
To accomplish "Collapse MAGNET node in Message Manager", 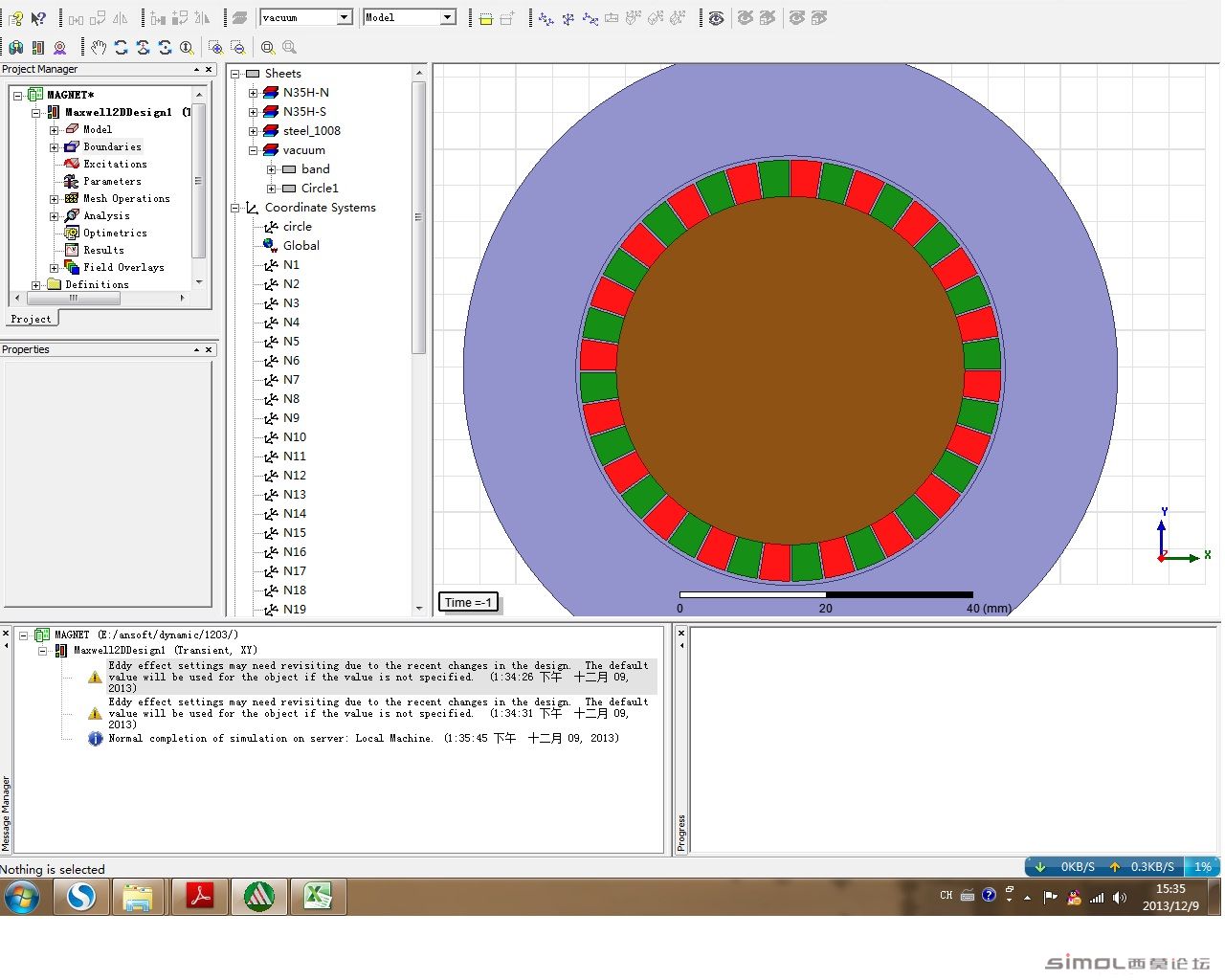I will coord(24,635).
